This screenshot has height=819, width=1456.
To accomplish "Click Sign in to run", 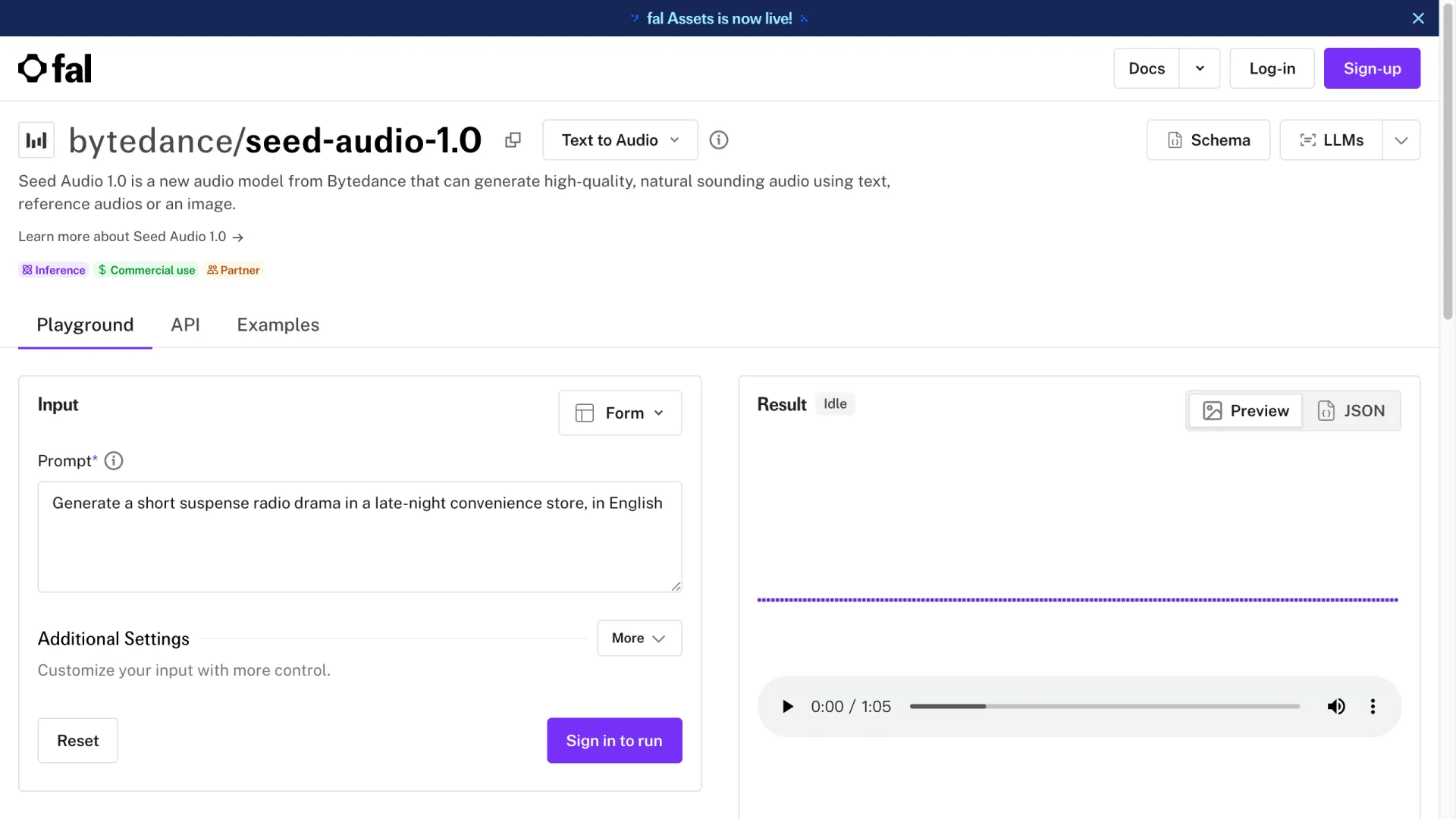I will (x=614, y=741).
